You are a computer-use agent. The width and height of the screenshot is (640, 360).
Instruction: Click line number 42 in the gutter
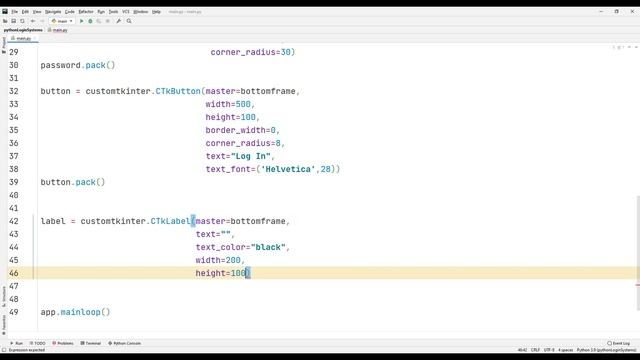coord(14,221)
